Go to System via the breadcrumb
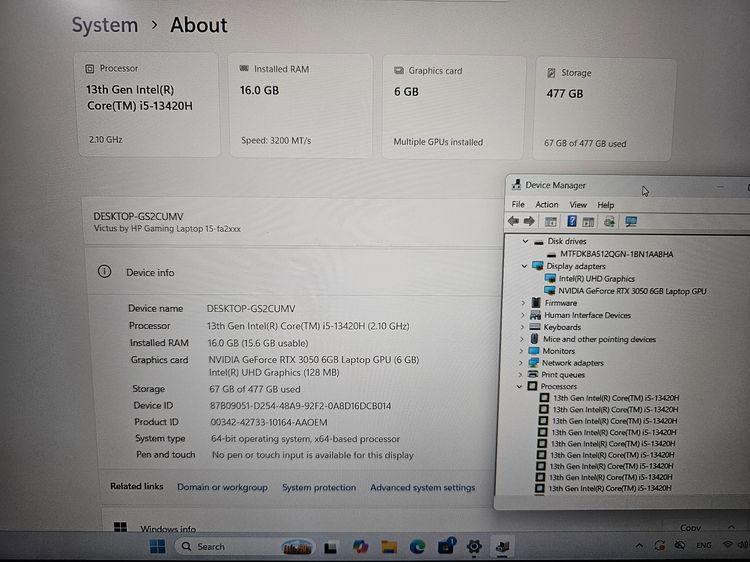The image size is (750, 562). tap(105, 25)
